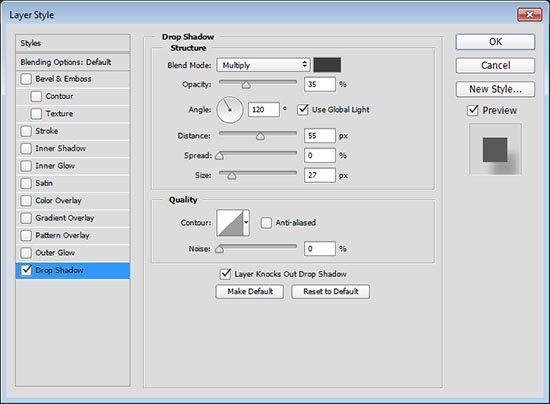The width and height of the screenshot is (550, 404).
Task: Toggle the Preview checkbox
Action: click(x=473, y=110)
